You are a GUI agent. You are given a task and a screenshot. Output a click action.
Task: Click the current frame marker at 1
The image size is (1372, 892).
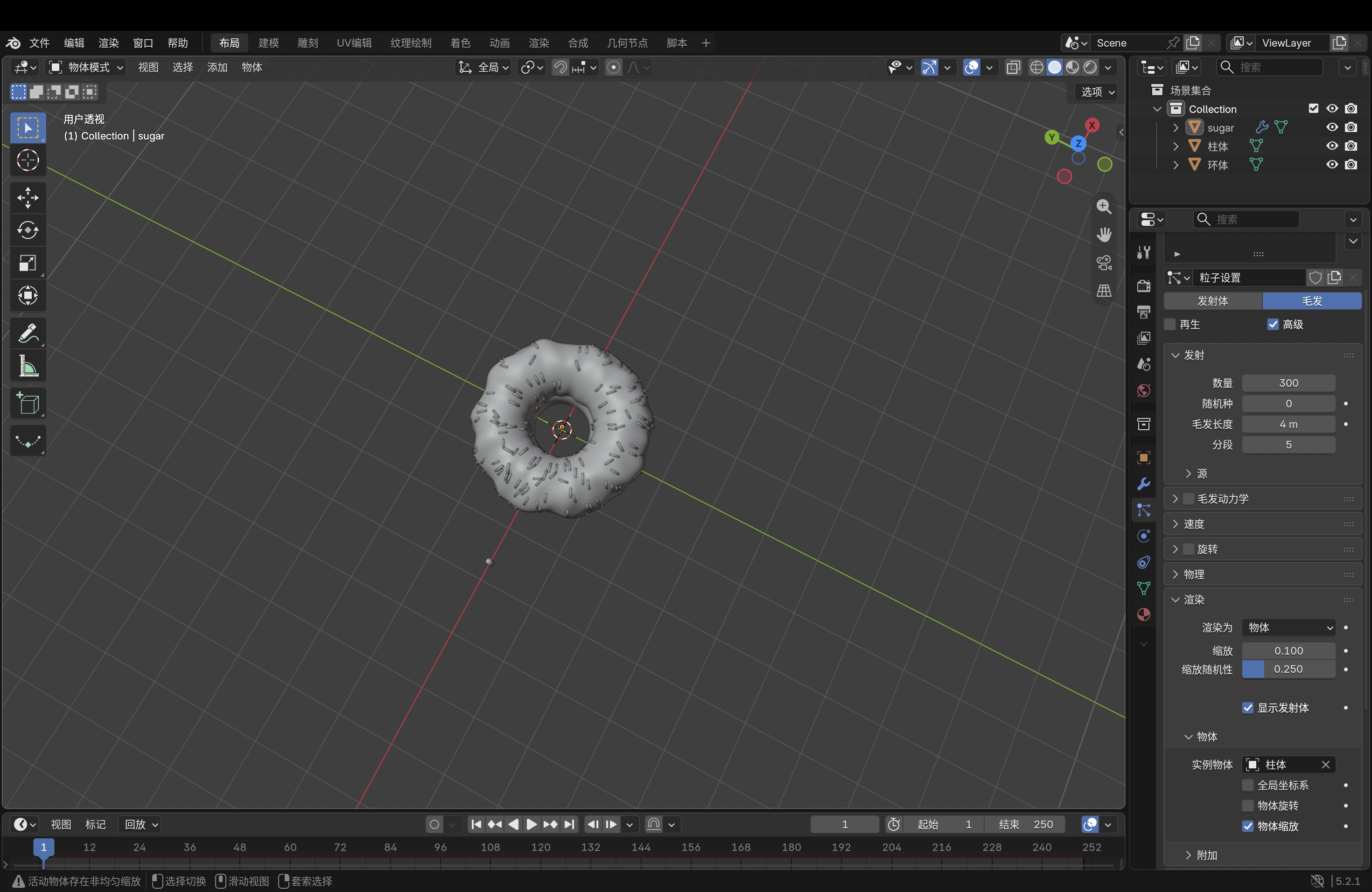pyautogui.click(x=43, y=847)
